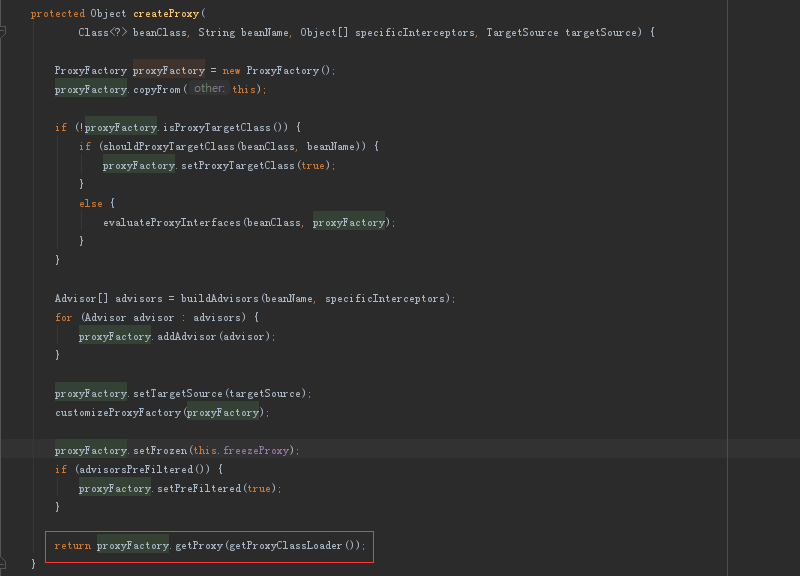Click the shouldProxyTargetClass call
The image size is (800, 576).
coord(169,147)
